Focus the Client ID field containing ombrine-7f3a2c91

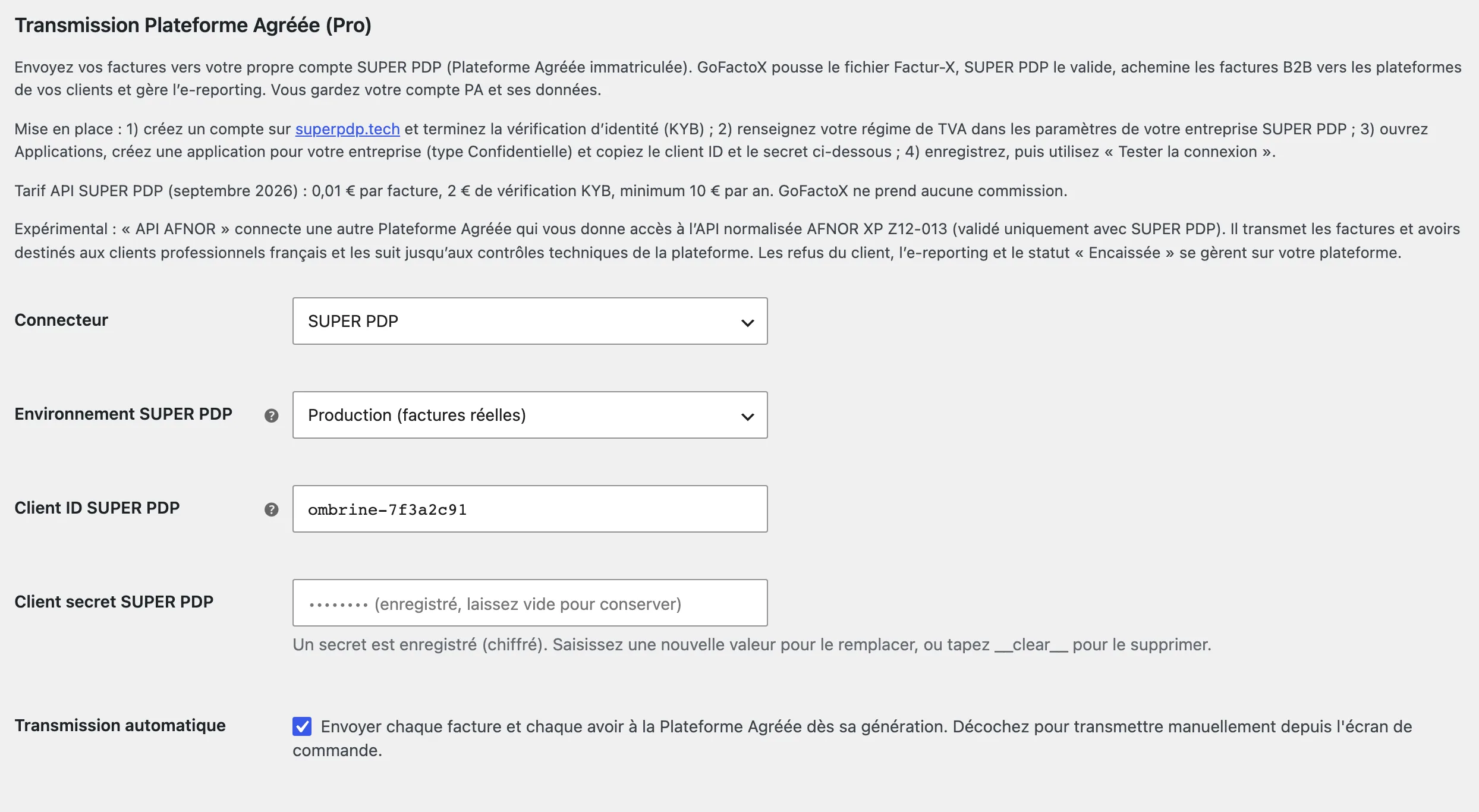[530, 509]
